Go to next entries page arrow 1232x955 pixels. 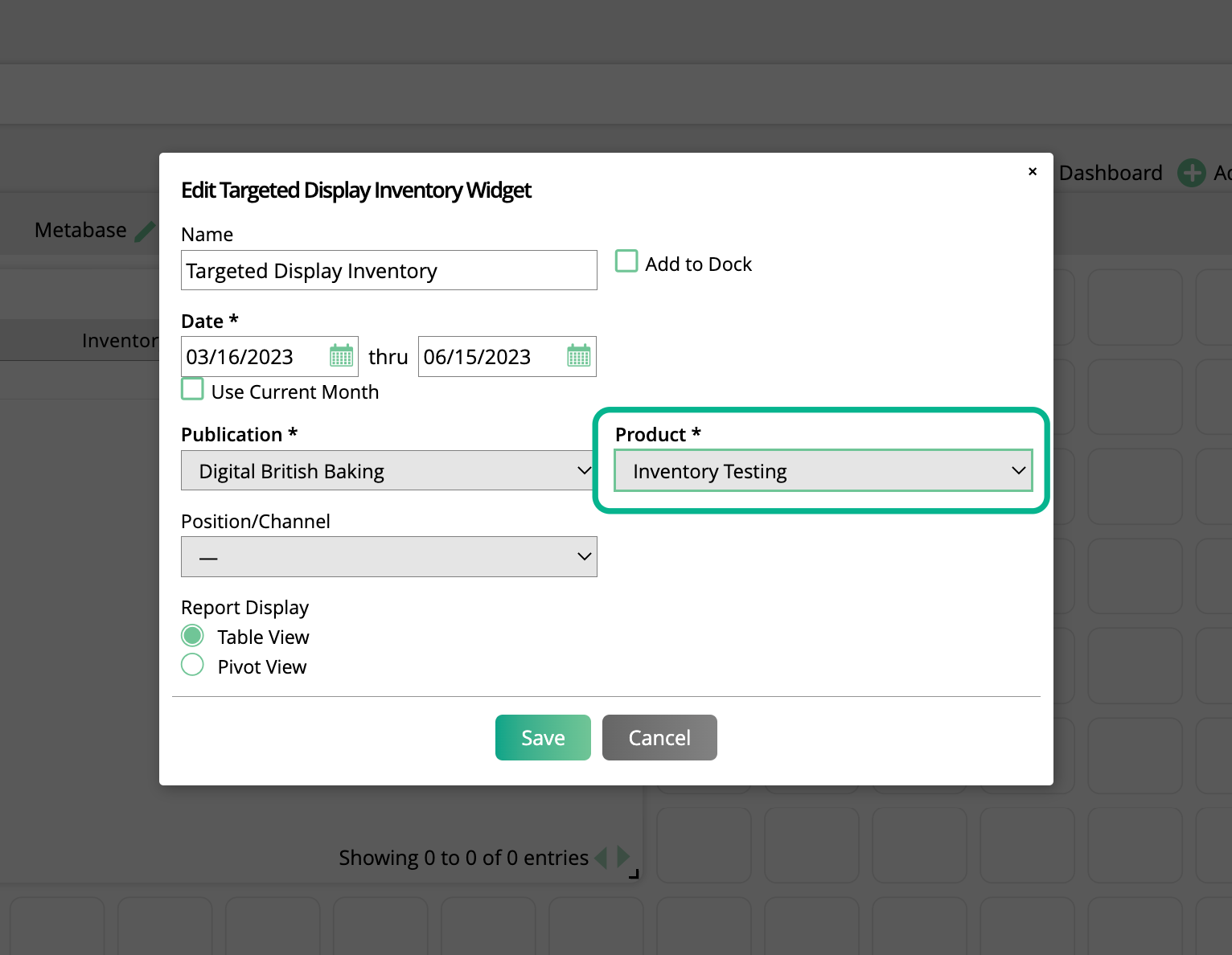[622, 857]
